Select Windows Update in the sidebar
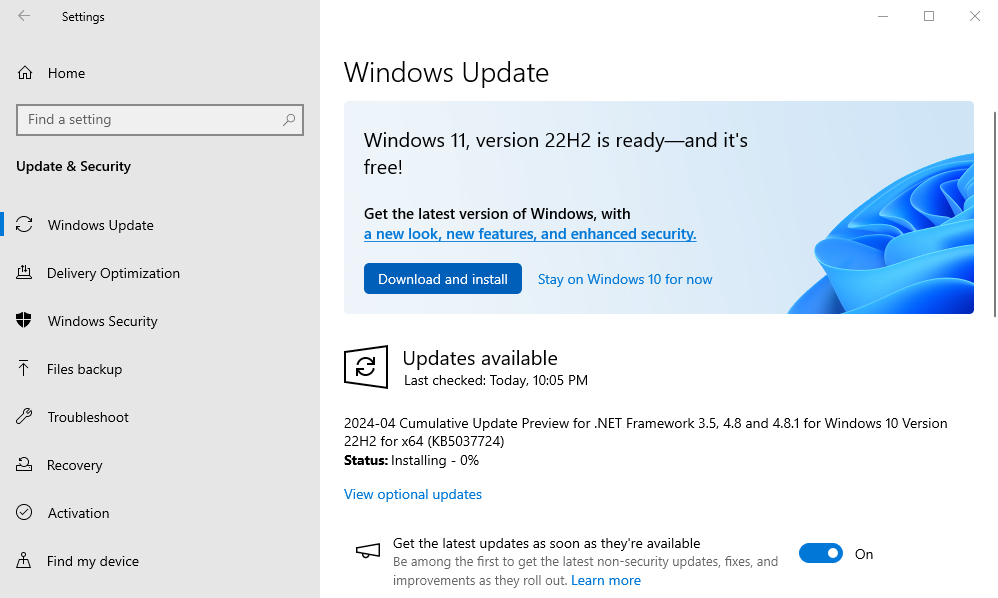Viewport: 998px width, 598px height. pyautogui.click(x=101, y=225)
